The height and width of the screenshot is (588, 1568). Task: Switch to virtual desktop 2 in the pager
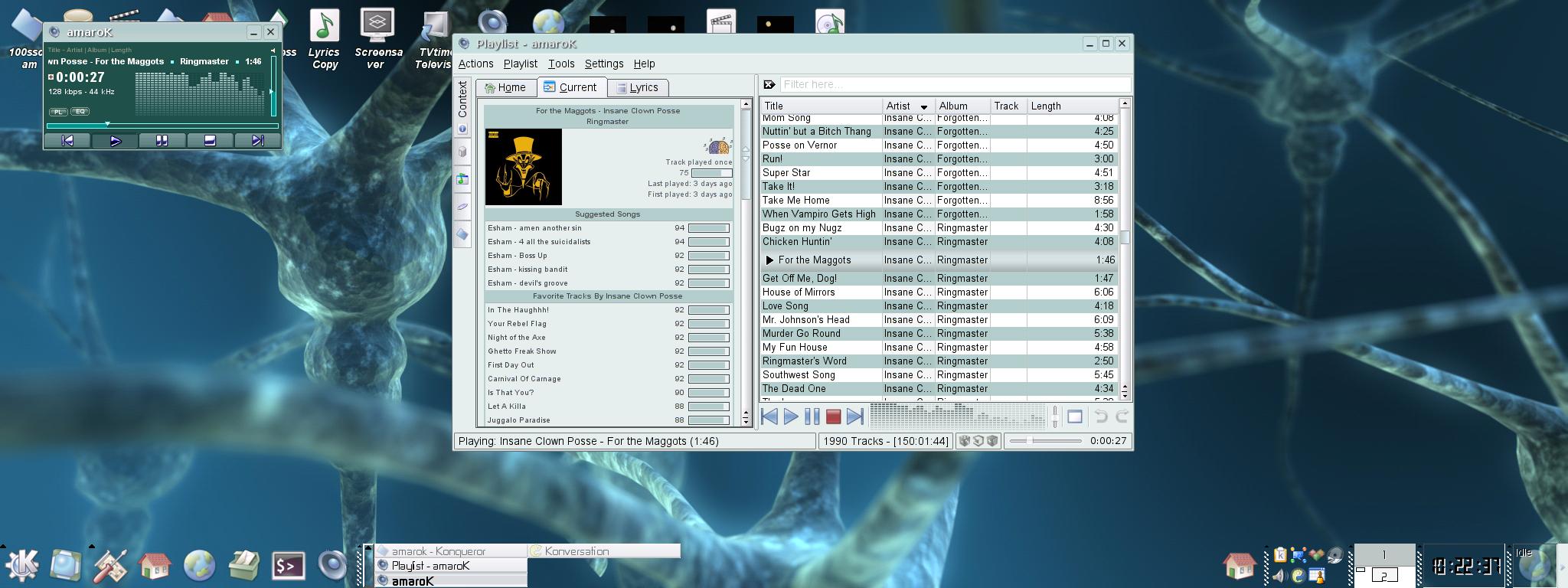coord(1384,575)
